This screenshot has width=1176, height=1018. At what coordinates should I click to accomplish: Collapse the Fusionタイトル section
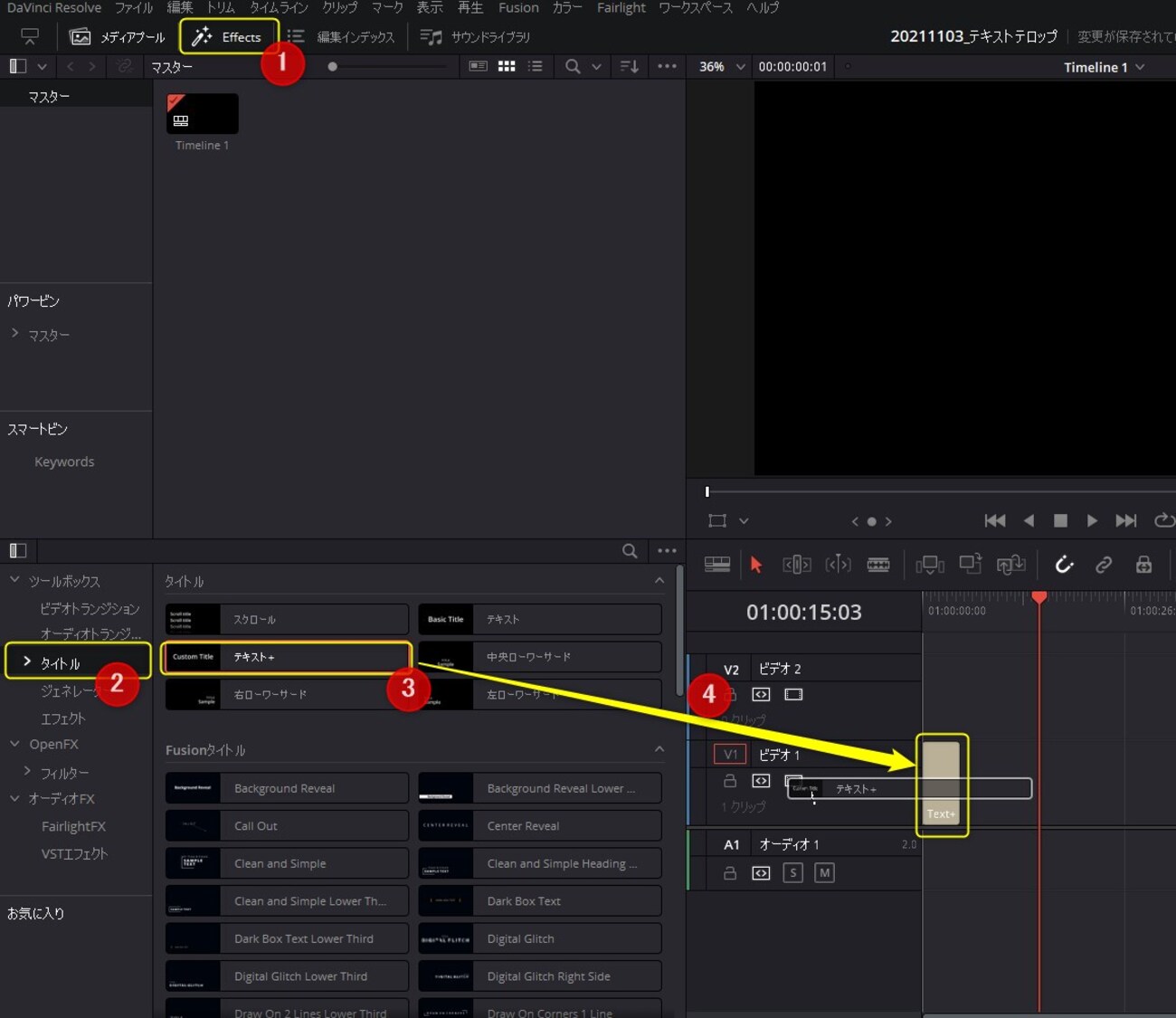point(659,749)
